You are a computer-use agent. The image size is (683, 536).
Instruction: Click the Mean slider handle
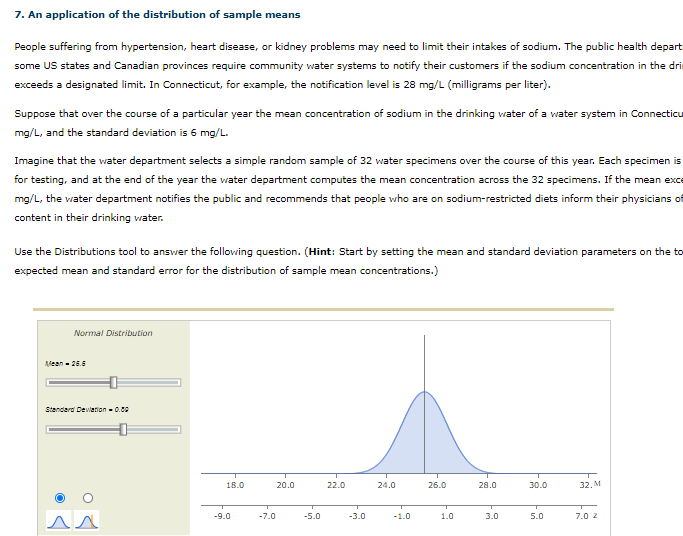click(x=114, y=382)
